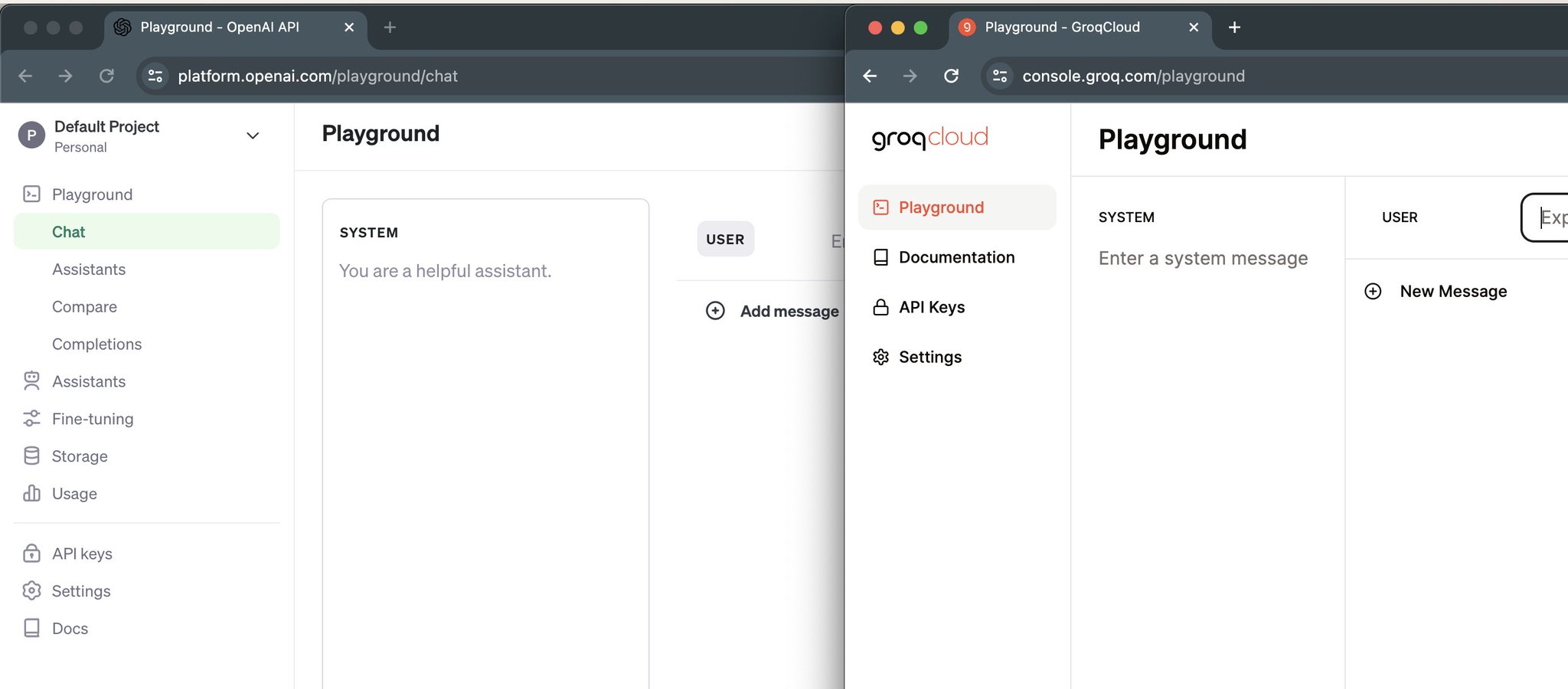Click the Documentation book icon in Groq sidebar
Viewport: 1568px width, 689px height.
pos(881,257)
